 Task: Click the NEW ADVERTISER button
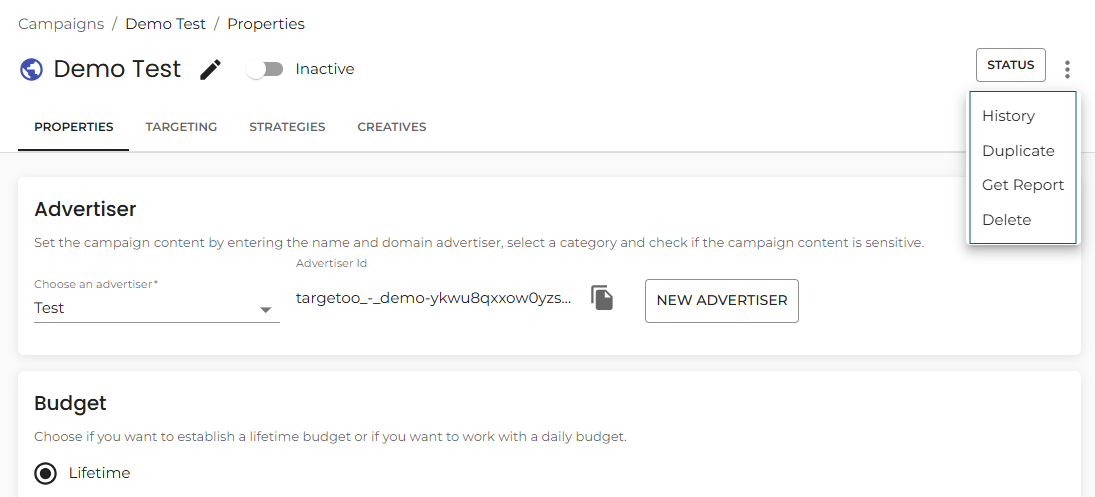721,301
